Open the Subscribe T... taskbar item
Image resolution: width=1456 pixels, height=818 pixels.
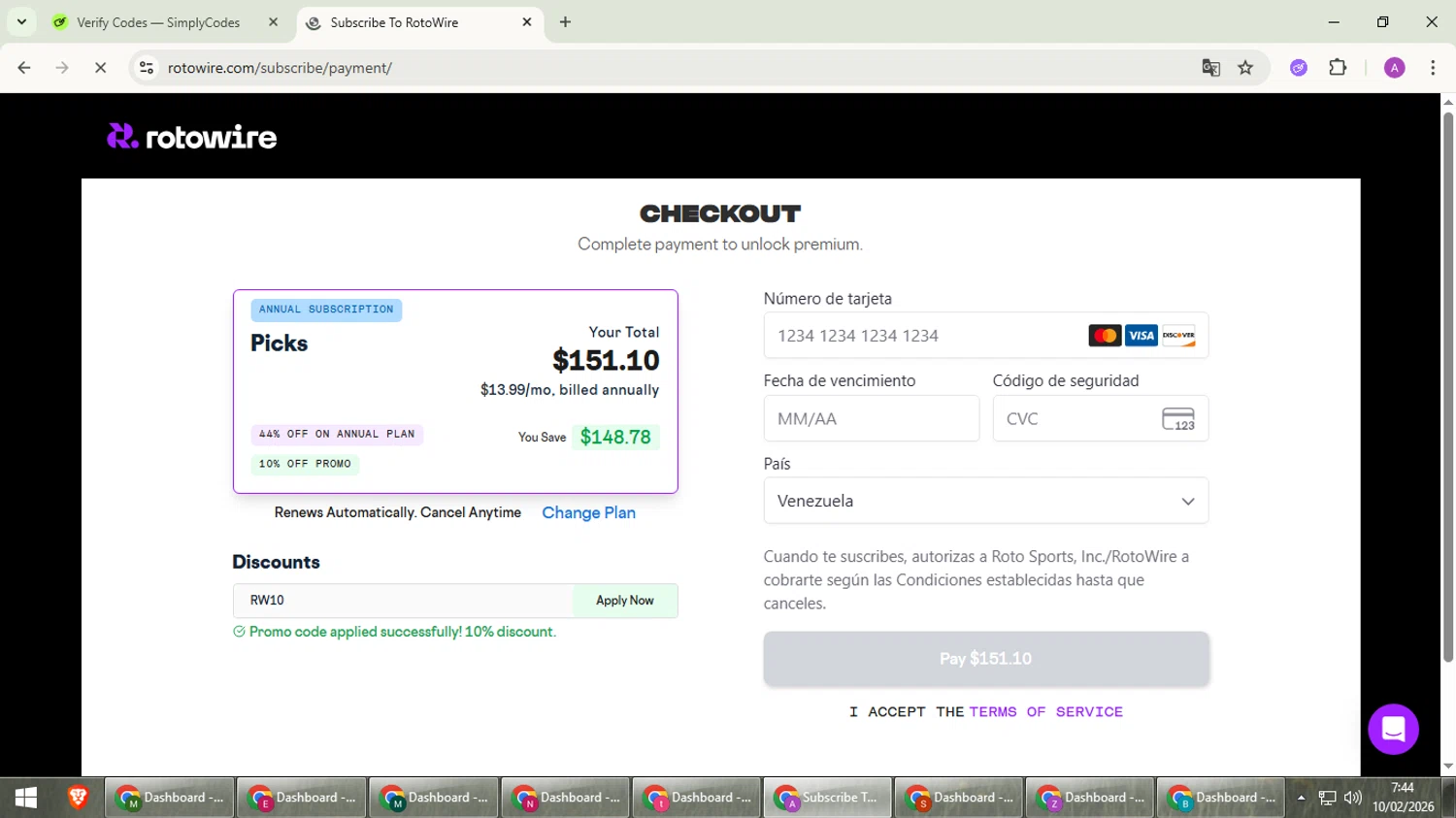828,798
